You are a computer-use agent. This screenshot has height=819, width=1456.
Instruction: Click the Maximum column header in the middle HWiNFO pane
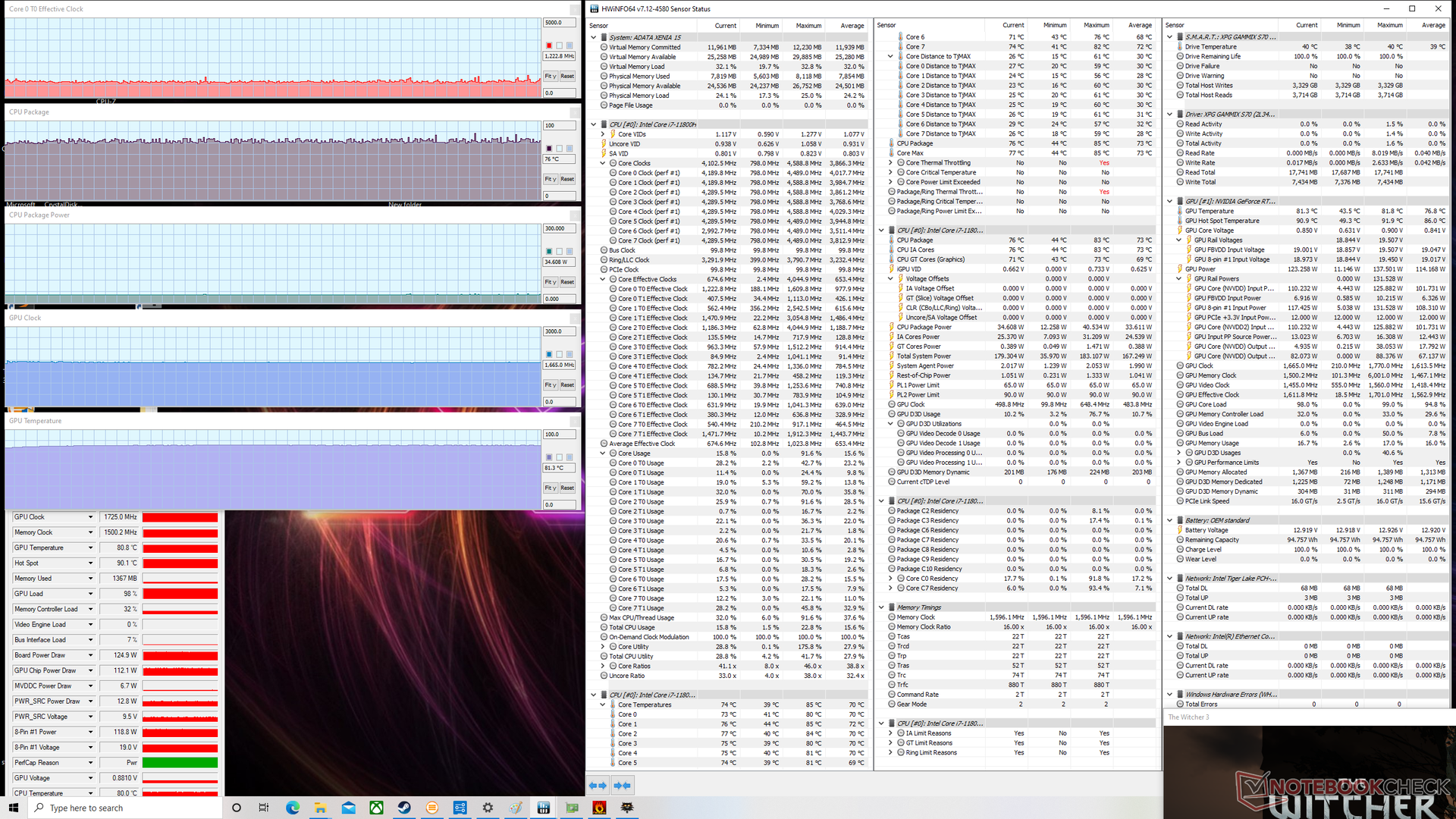tap(1096, 25)
